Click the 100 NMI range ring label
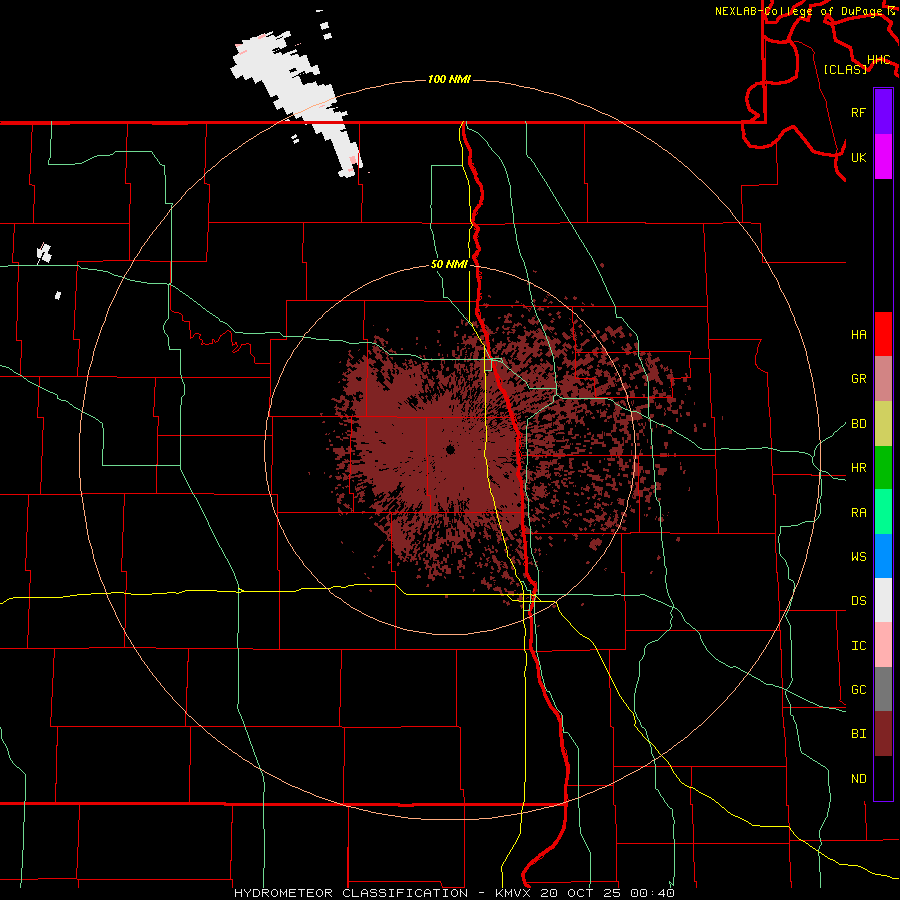Screen dimensions: 900x900 click(449, 79)
